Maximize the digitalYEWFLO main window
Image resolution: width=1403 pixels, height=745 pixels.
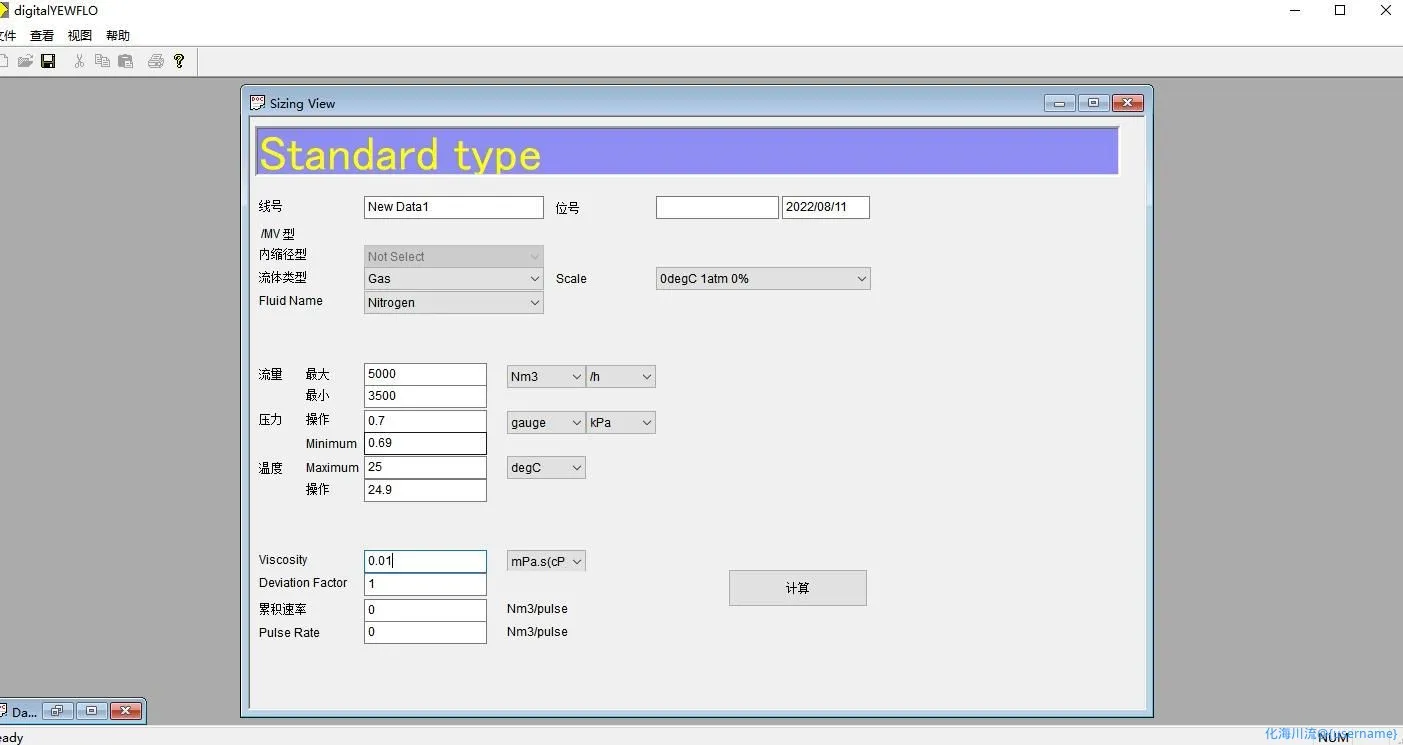pyautogui.click(x=1340, y=11)
